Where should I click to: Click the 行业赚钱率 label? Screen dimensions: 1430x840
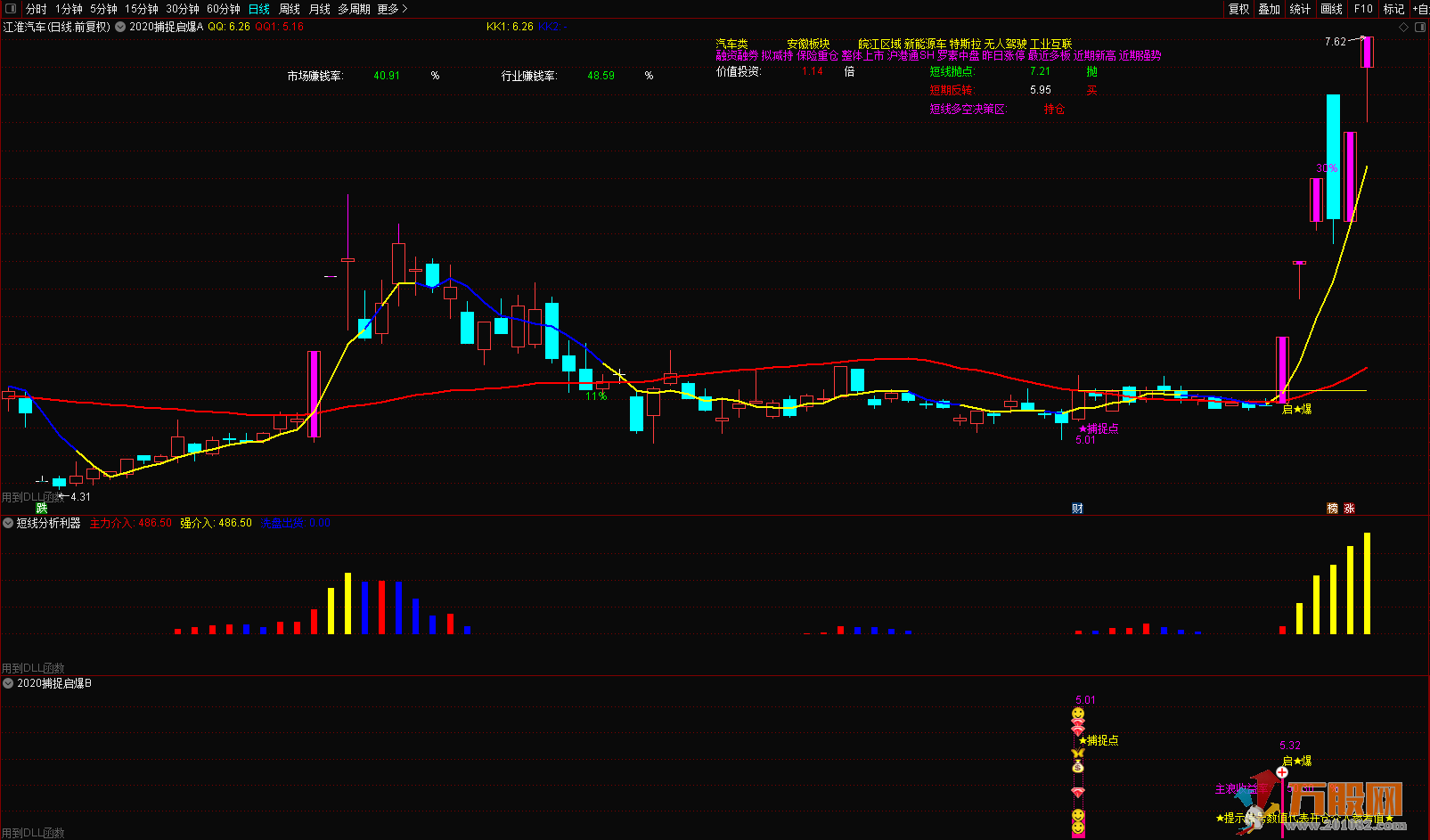point(529,76)
